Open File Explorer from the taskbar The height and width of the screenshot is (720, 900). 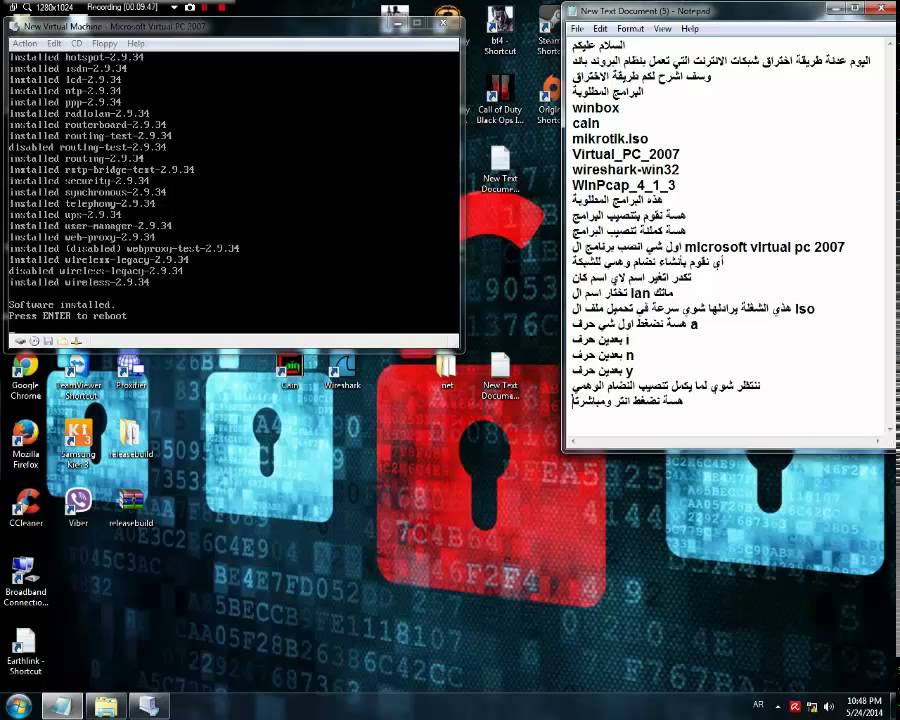tap(106, 706)
